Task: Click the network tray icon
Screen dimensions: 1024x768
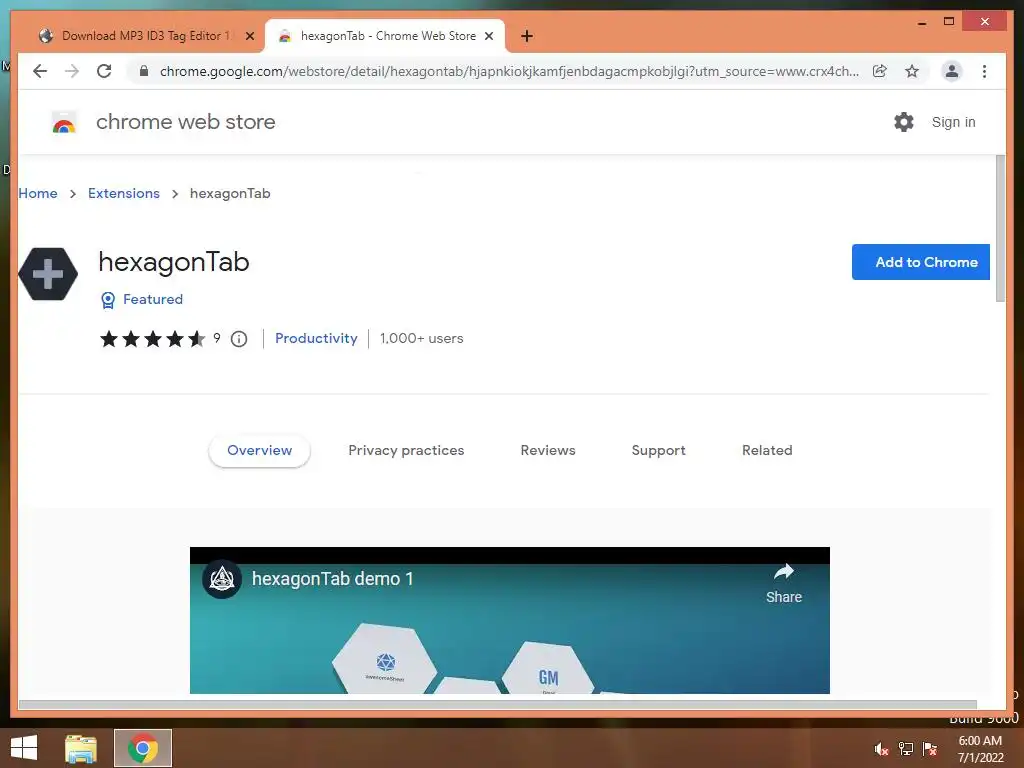Action: (906, 749)
